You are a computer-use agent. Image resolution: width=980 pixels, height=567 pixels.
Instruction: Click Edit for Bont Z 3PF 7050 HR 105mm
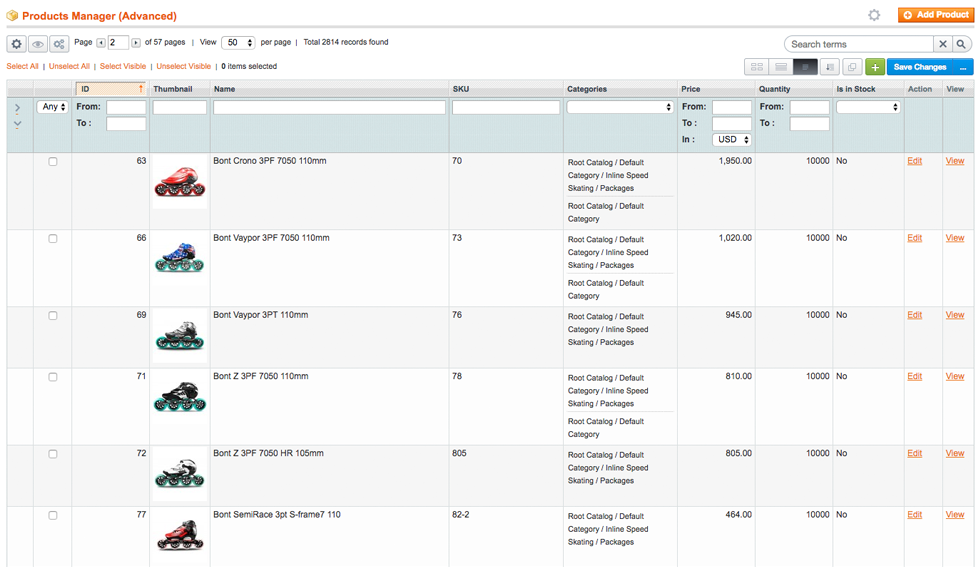[914, 453]
